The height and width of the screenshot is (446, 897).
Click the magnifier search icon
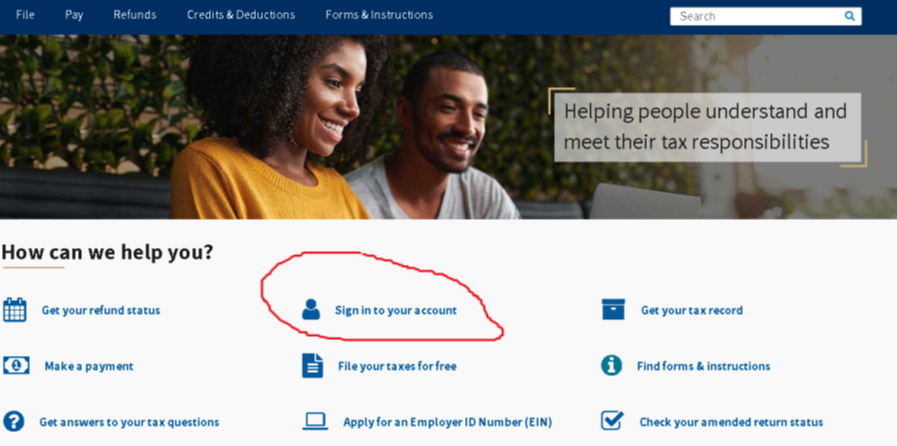pyautogui.click(x=850, y=16)
